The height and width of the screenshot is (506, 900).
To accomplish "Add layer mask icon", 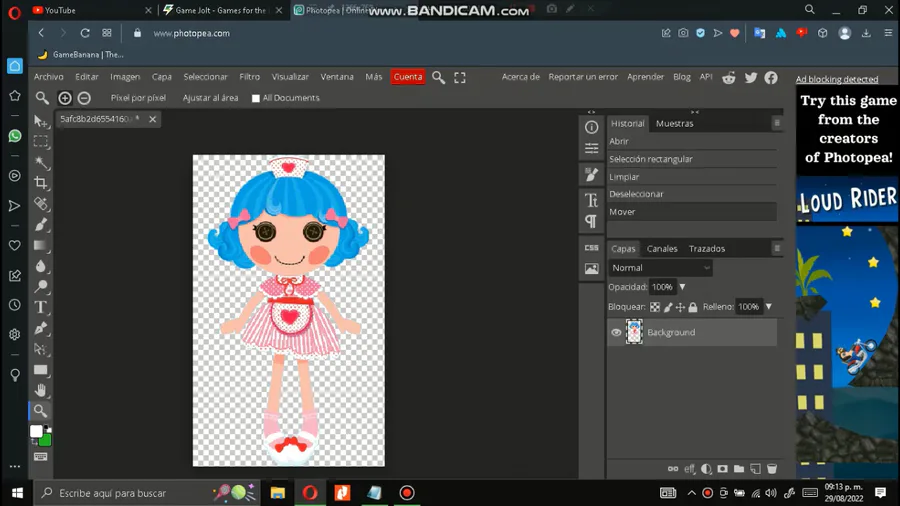I will (x=723, y=469).
